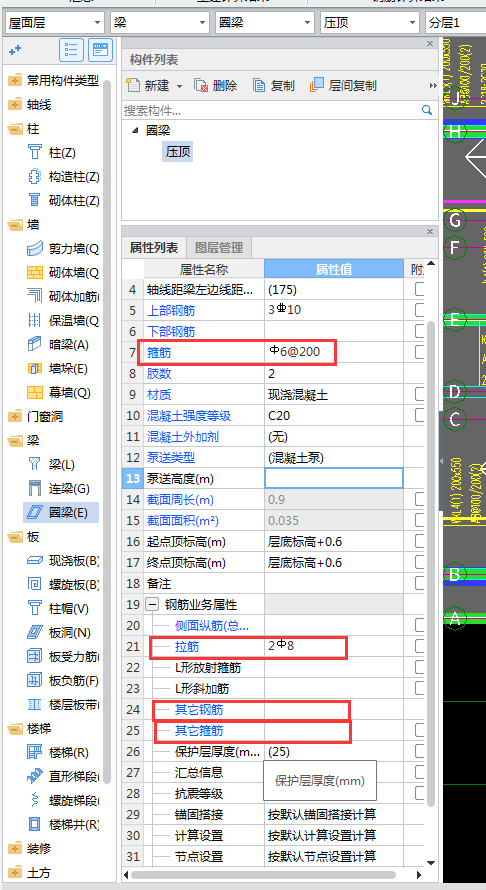Select the 螺旋板(B) spiral slab icon
This screenshot has width=486, height=890.
(x=35, y=585)
